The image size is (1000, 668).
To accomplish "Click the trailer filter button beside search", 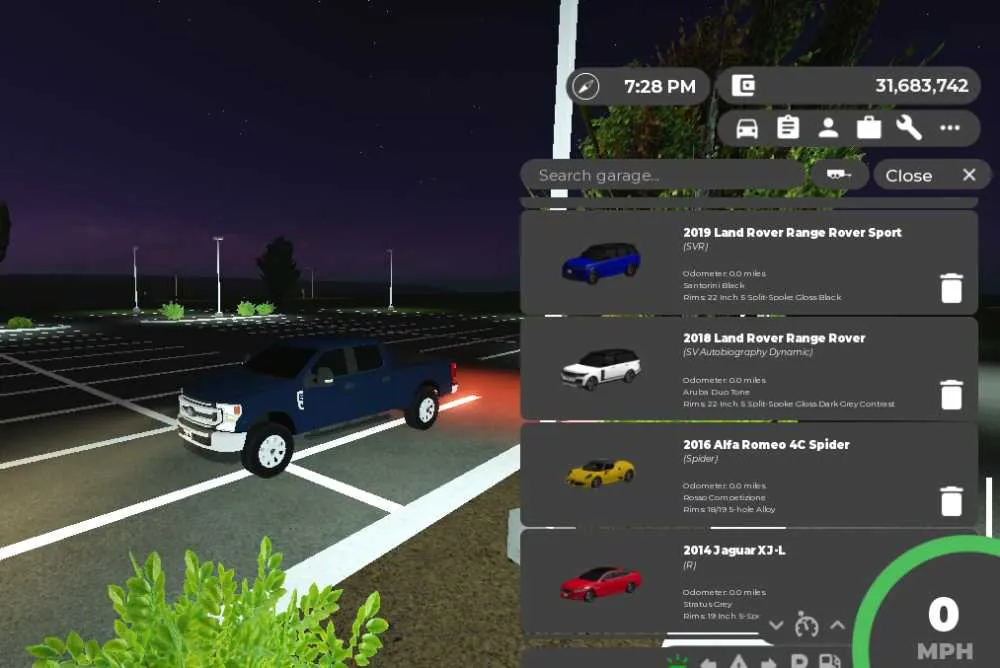I will click(839, 174).
